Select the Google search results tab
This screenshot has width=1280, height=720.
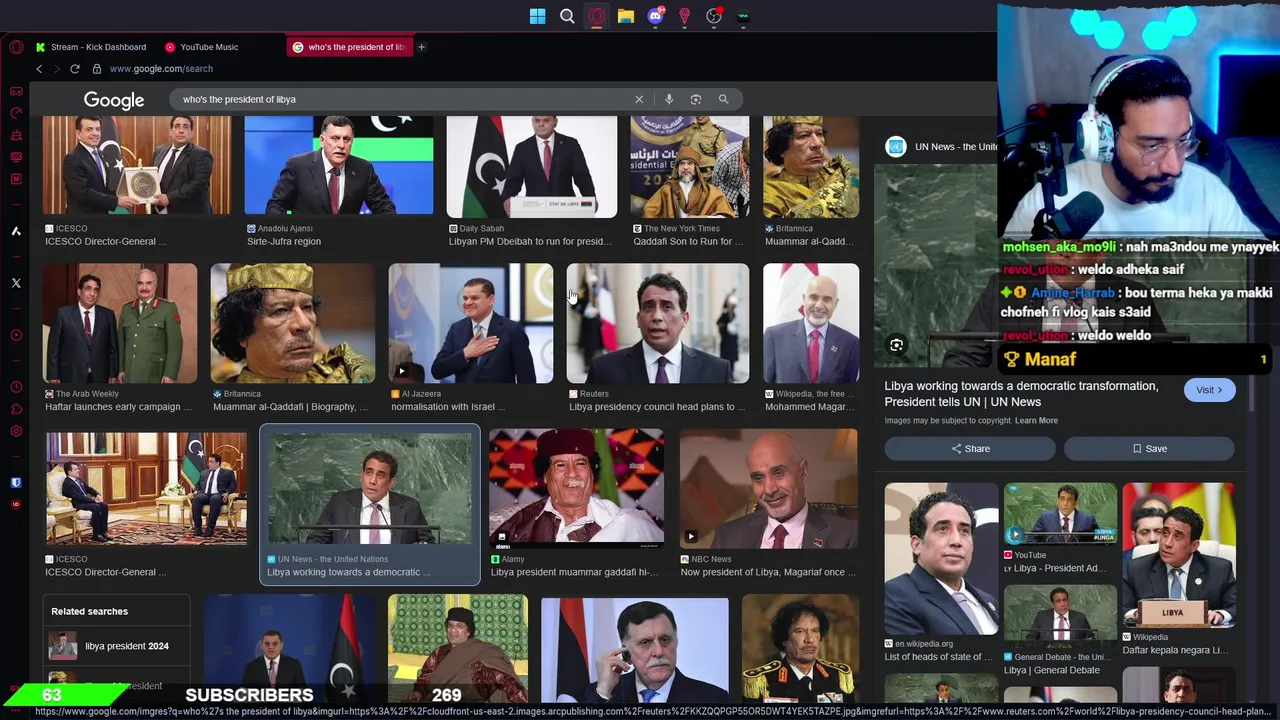click(348, 47)
